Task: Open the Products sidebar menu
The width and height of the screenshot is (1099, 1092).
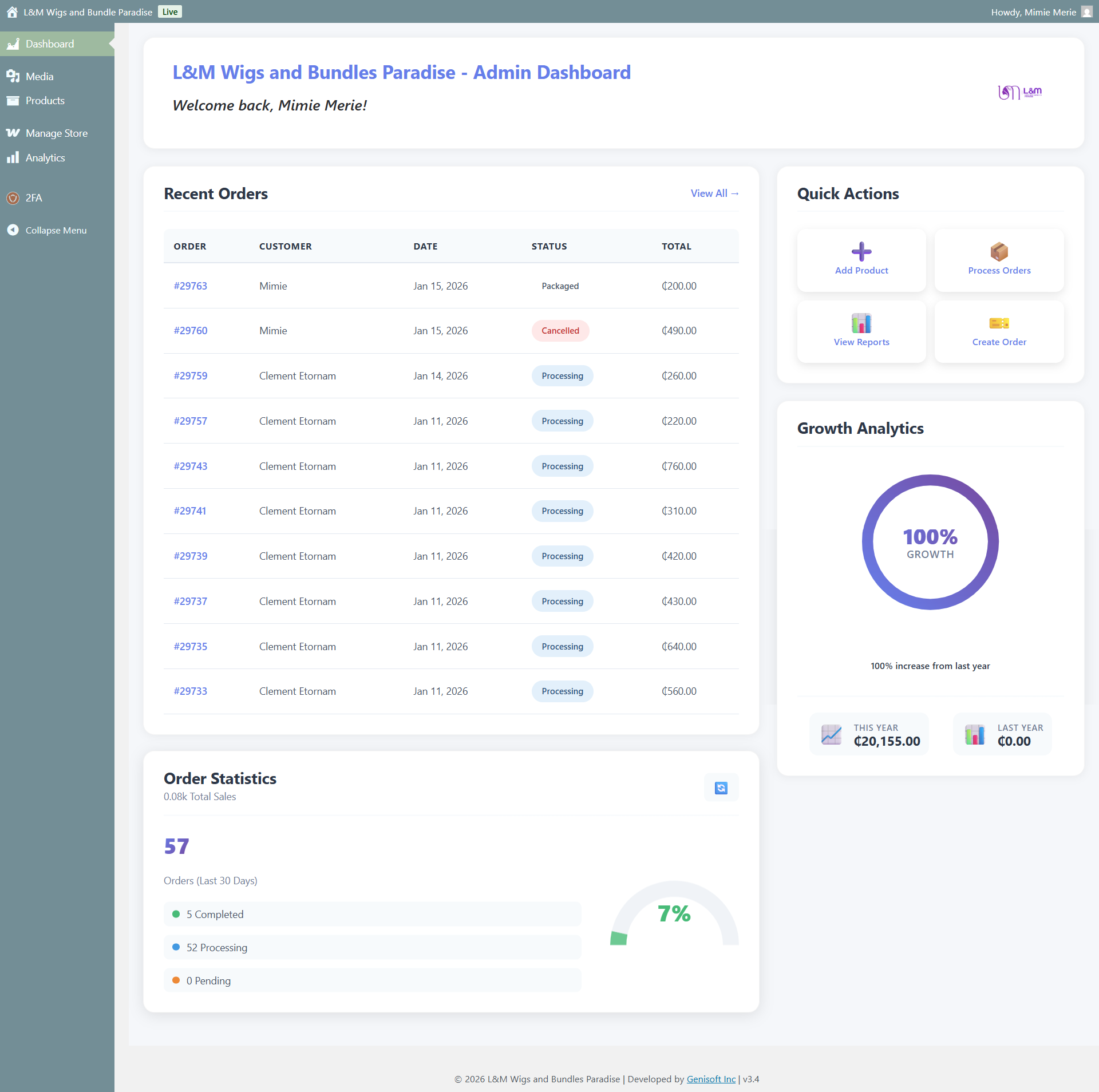Action: click(45, 101)
